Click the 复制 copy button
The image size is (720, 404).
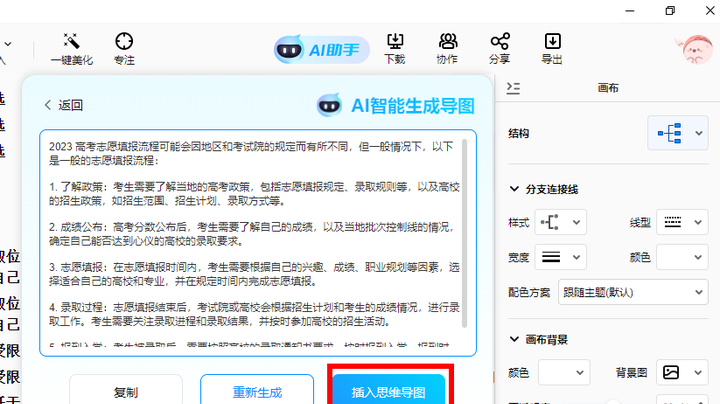pos(126,390)
